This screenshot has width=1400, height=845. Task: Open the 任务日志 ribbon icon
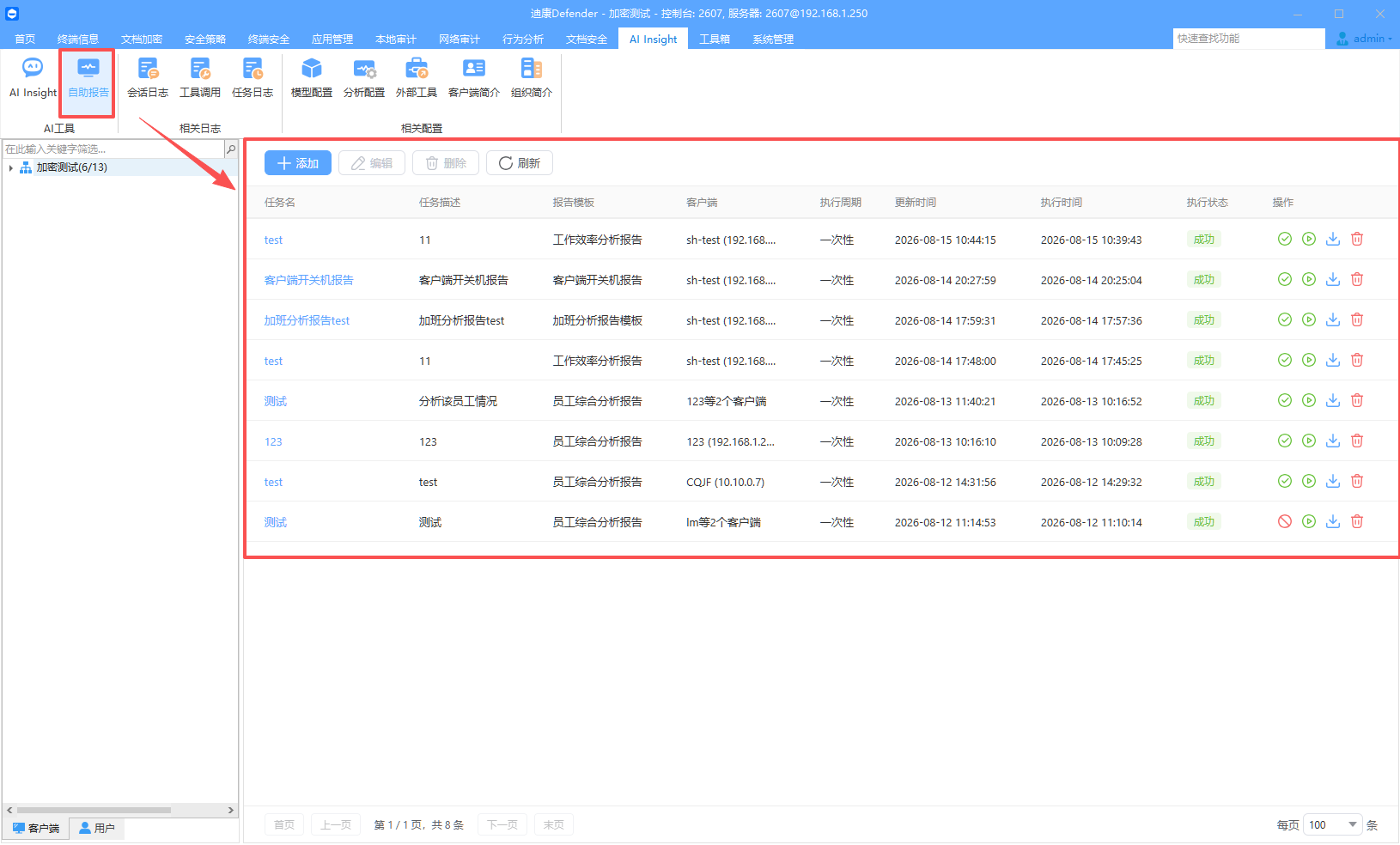[x=253, y=78]
